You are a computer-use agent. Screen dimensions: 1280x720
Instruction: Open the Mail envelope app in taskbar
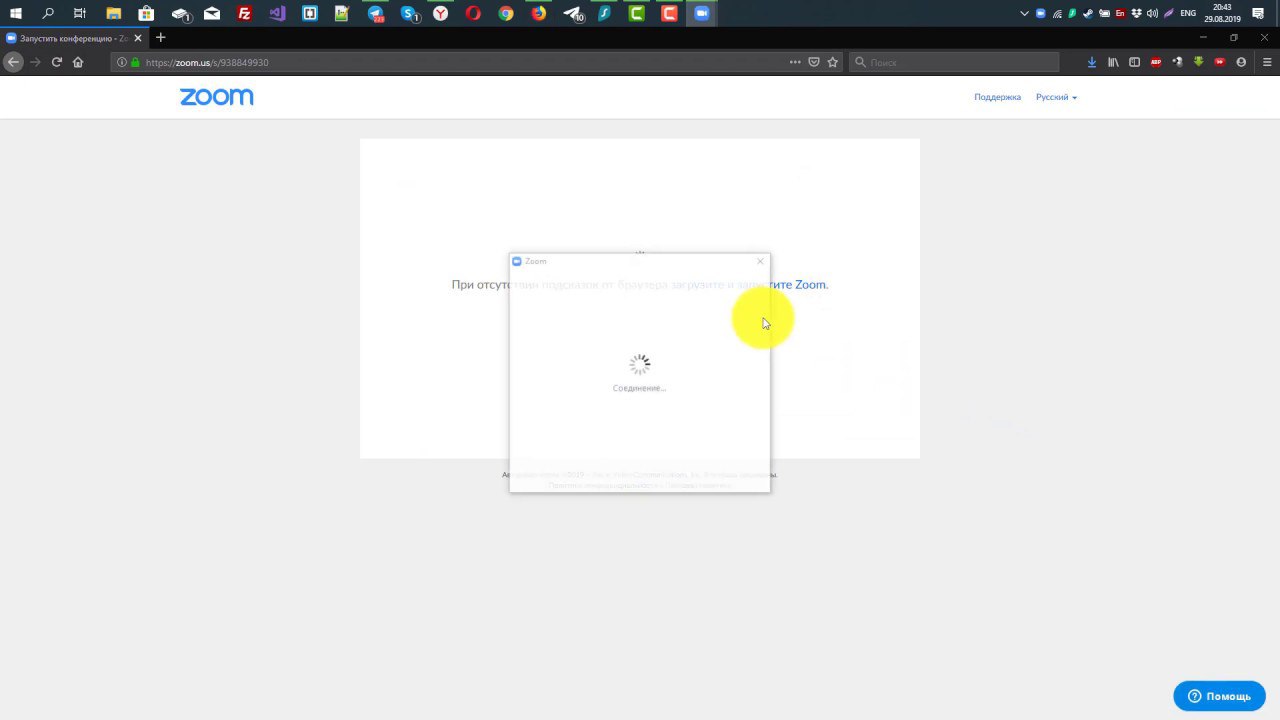(x=212, y=14)
